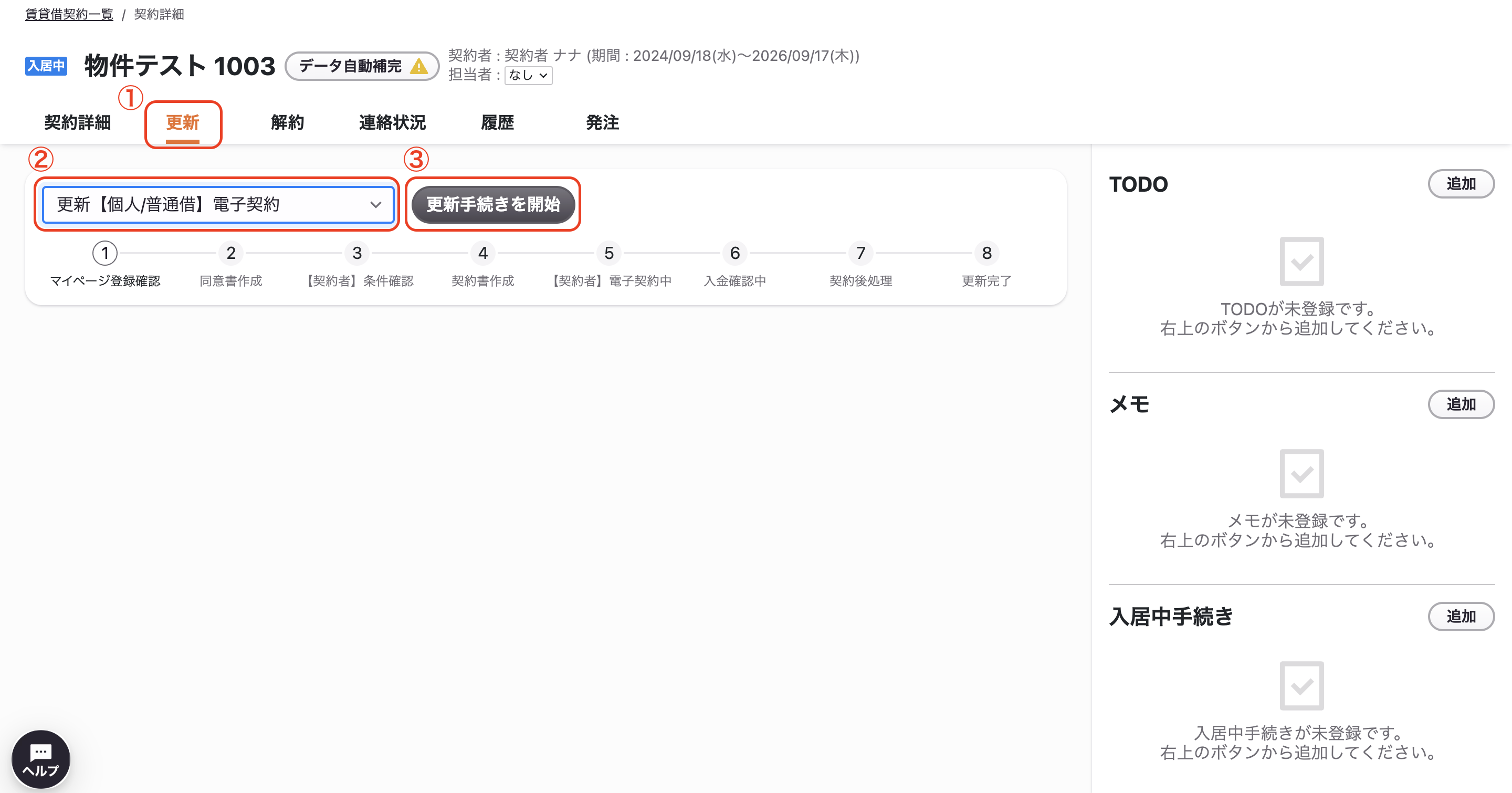Switch to the 解約 tab
The height and width of the screenshot is (793, 1512).
point(288,123)
